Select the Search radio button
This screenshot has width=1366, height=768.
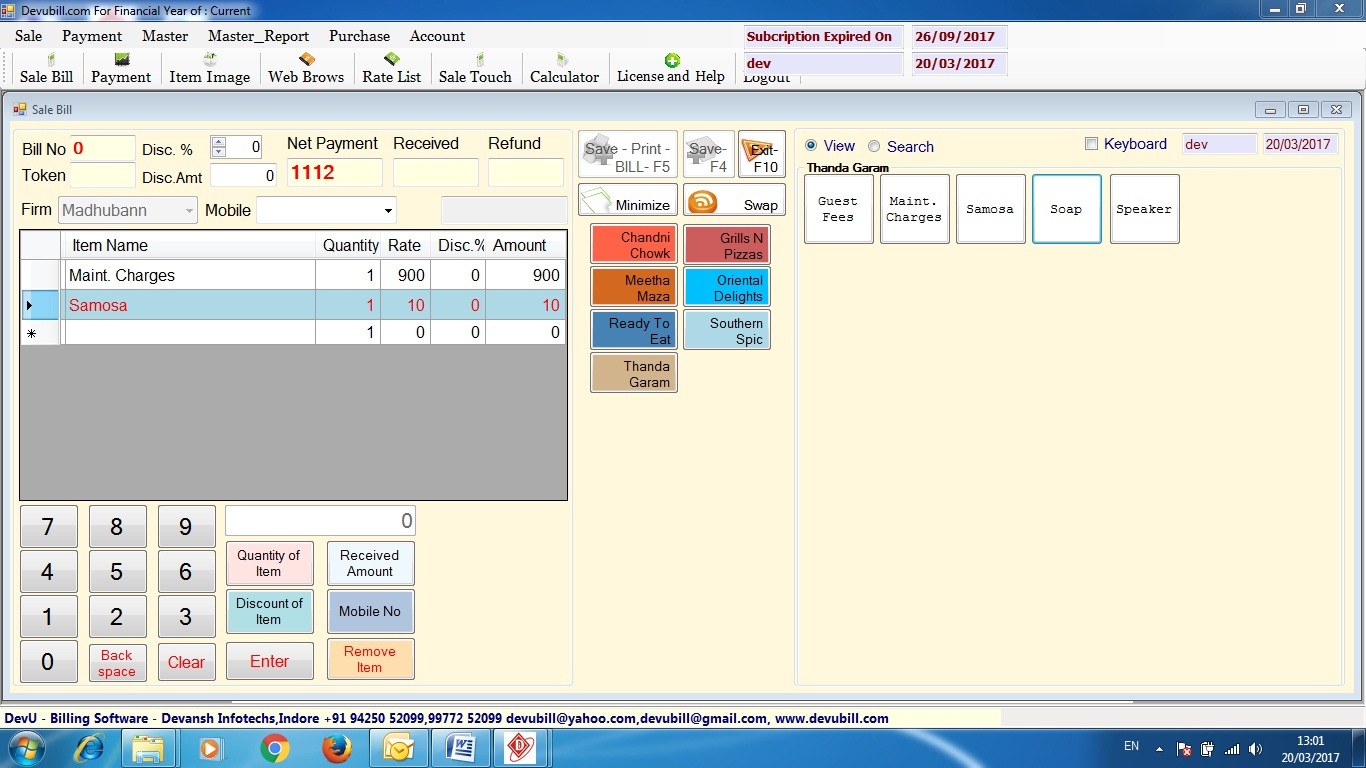[x=874, y=146]
